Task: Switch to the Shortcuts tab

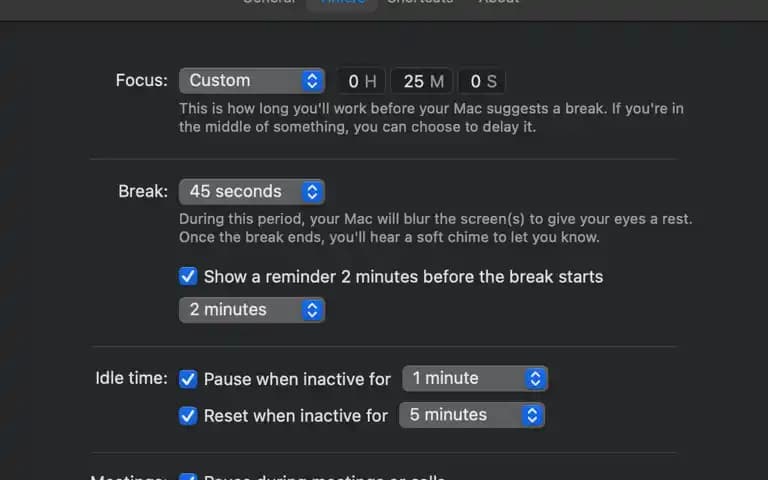Action: (x=420, y=2)
